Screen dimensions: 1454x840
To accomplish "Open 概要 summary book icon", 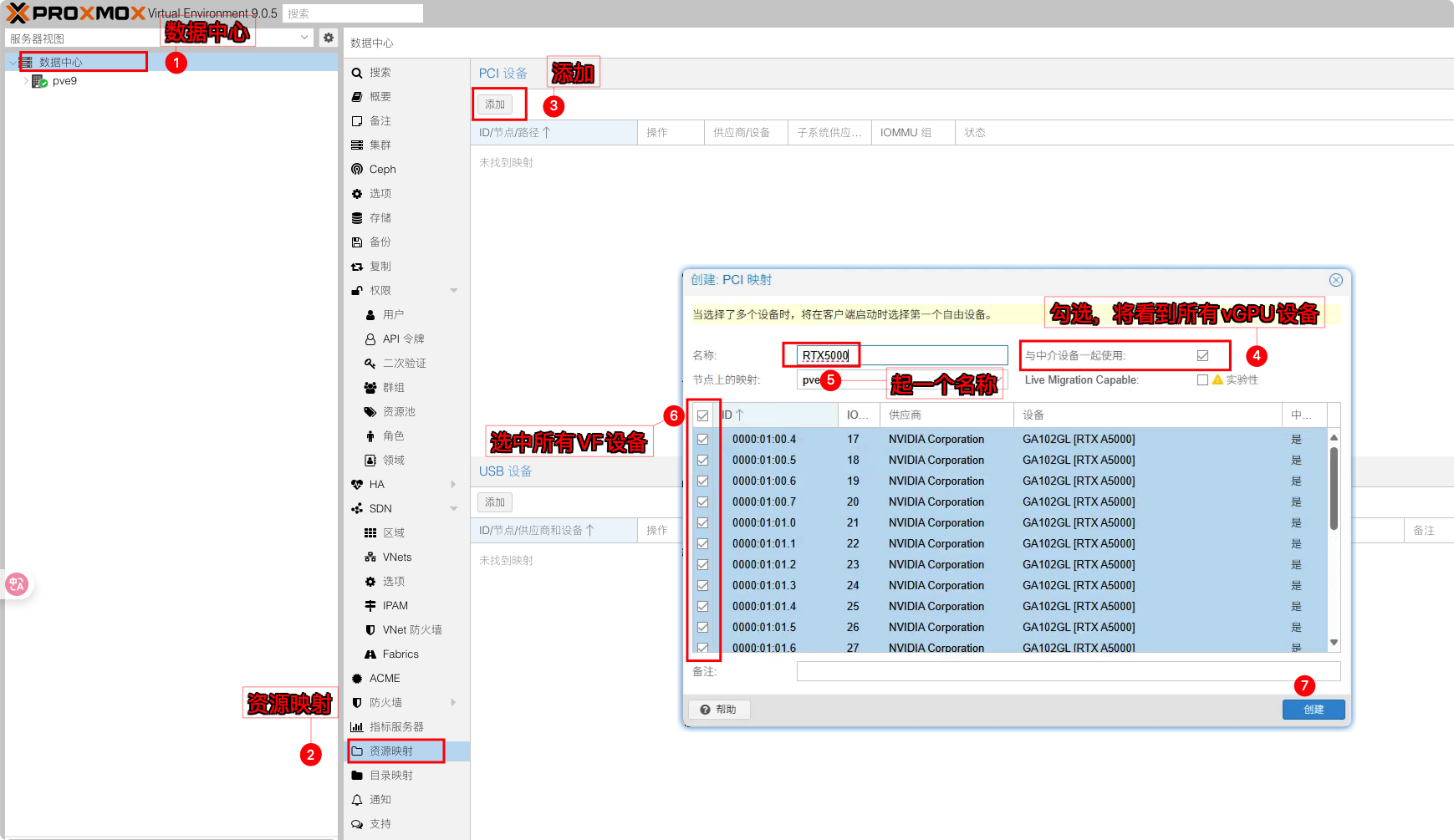I will pyautogui.click(x=357, y=97).
